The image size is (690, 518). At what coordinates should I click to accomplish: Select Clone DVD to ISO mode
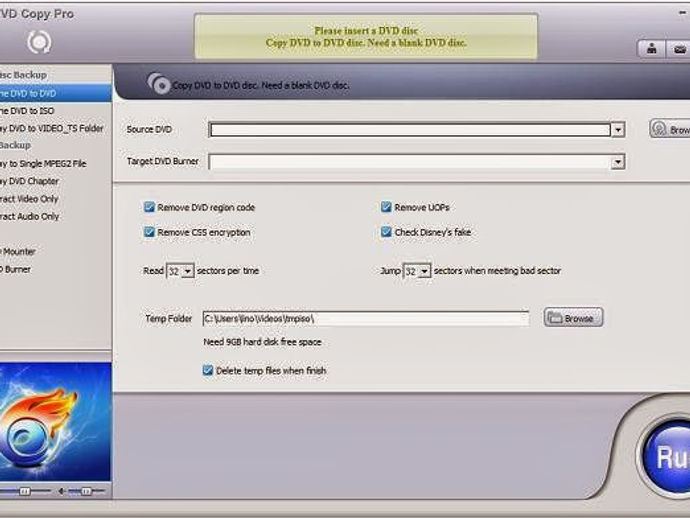tap(55, 111)
